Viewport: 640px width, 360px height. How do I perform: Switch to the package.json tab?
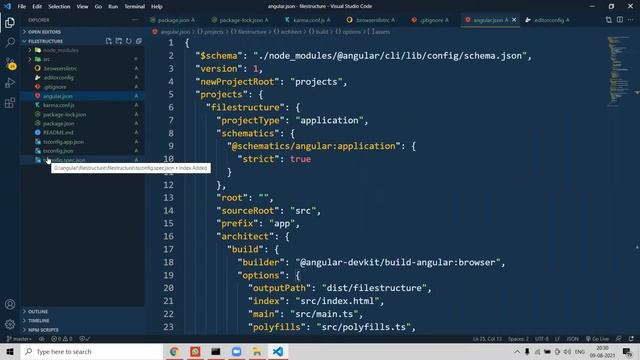pyautogui.click(x=173, y=20)
